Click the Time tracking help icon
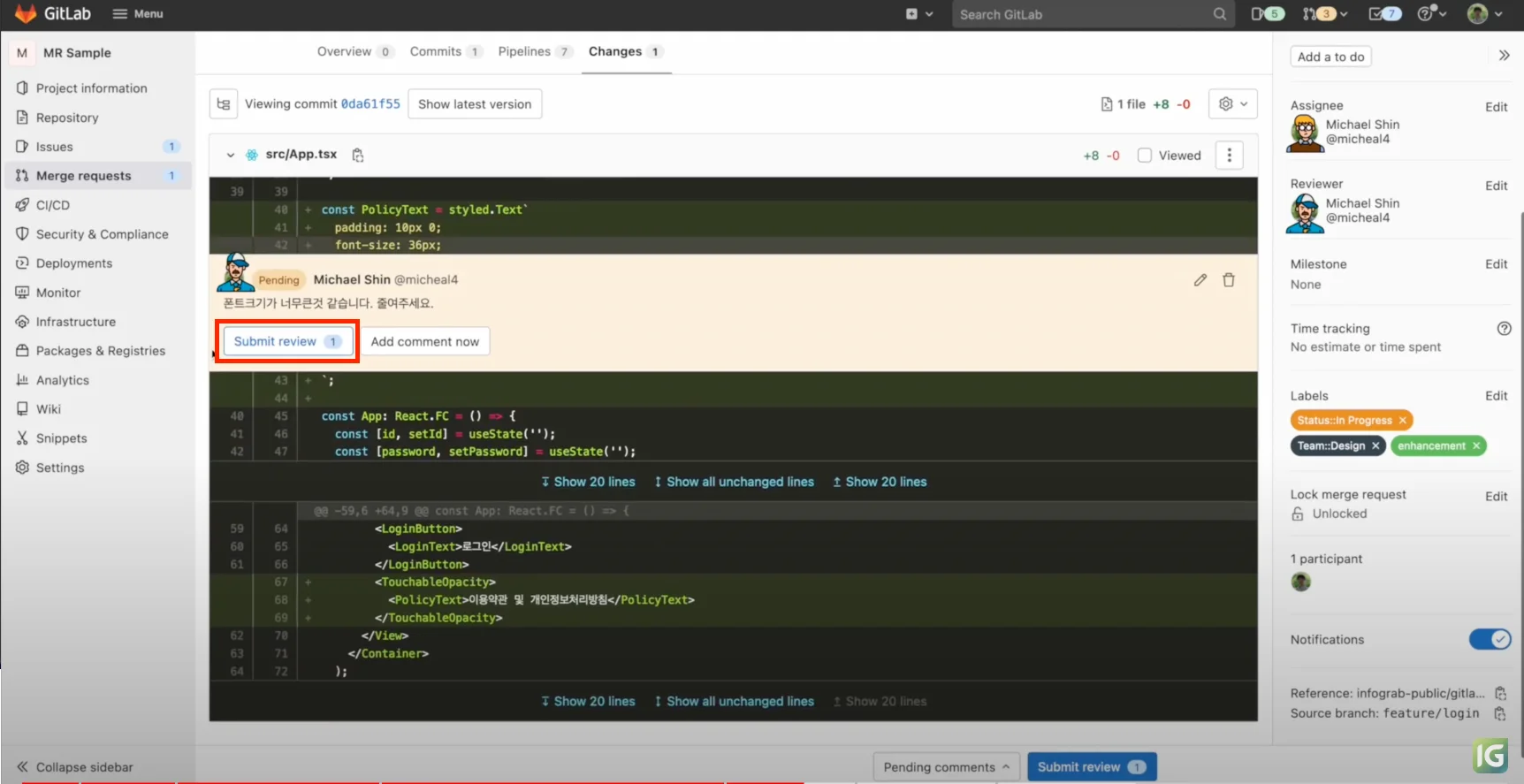Image resolution: width=1524 pixels, height=784 pixels. (1504, 329)
